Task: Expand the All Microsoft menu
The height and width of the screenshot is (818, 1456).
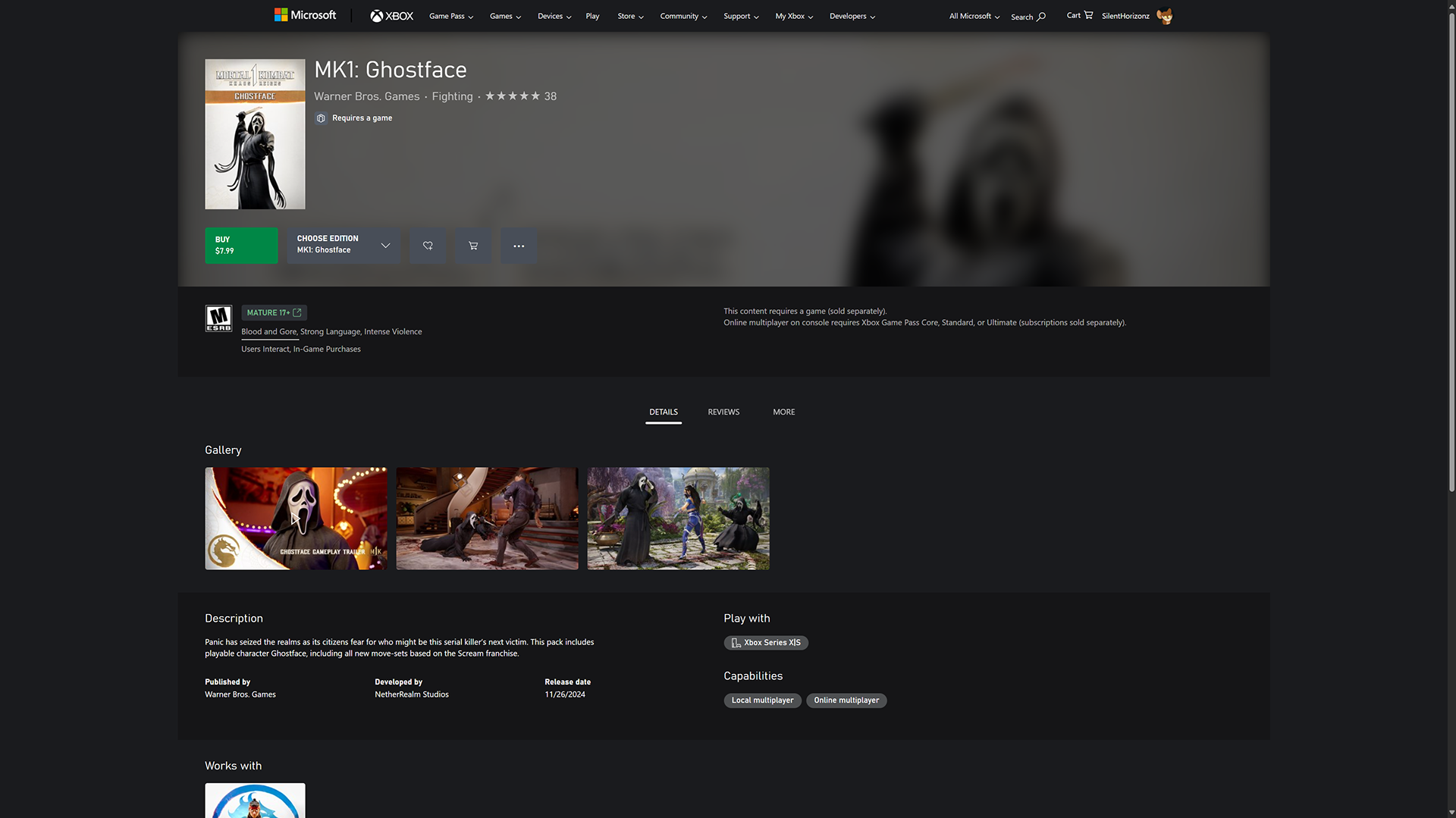Action: 974,16
